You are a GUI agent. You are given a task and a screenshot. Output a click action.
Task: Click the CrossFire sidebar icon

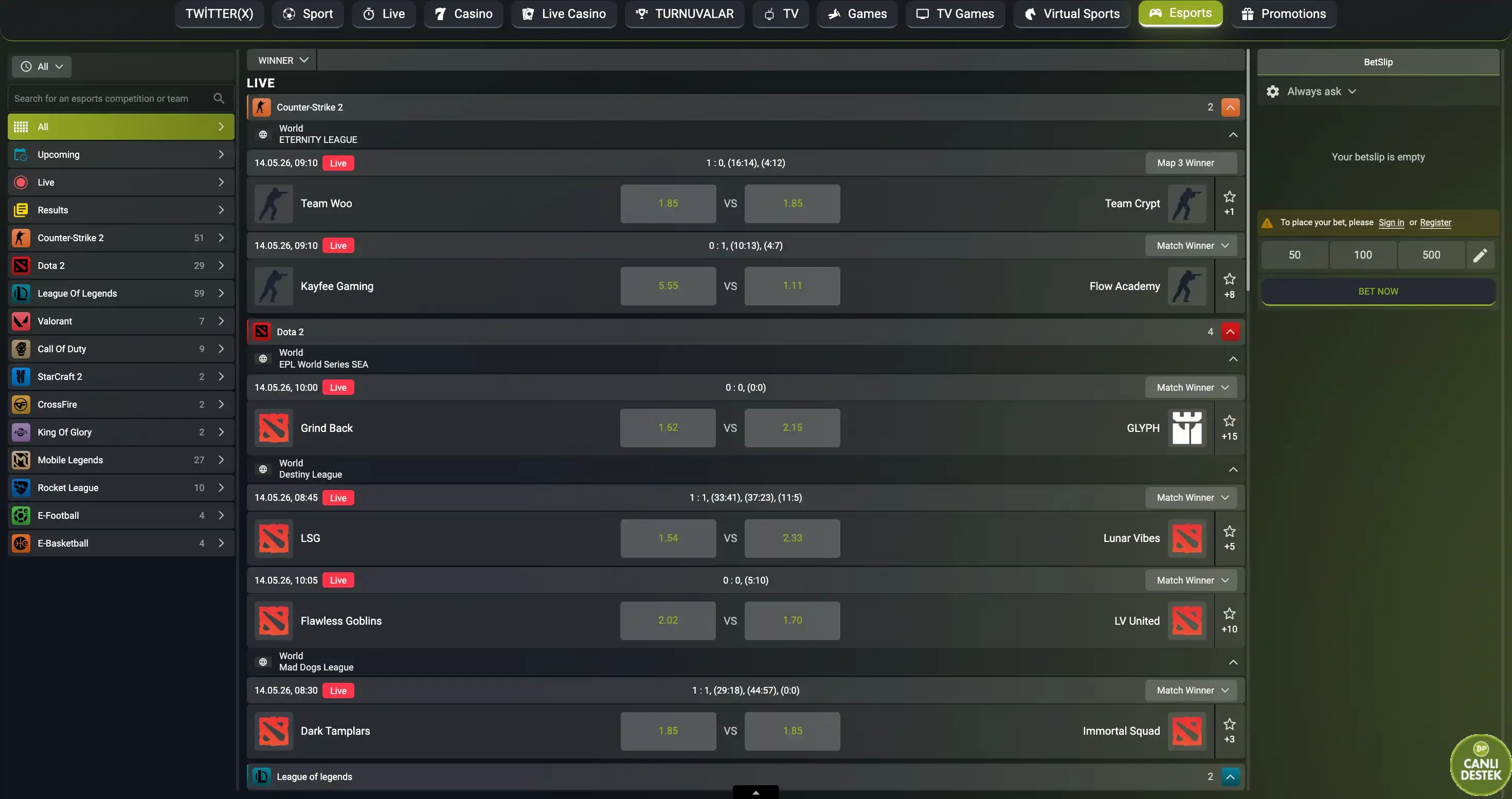pos(21,404)
